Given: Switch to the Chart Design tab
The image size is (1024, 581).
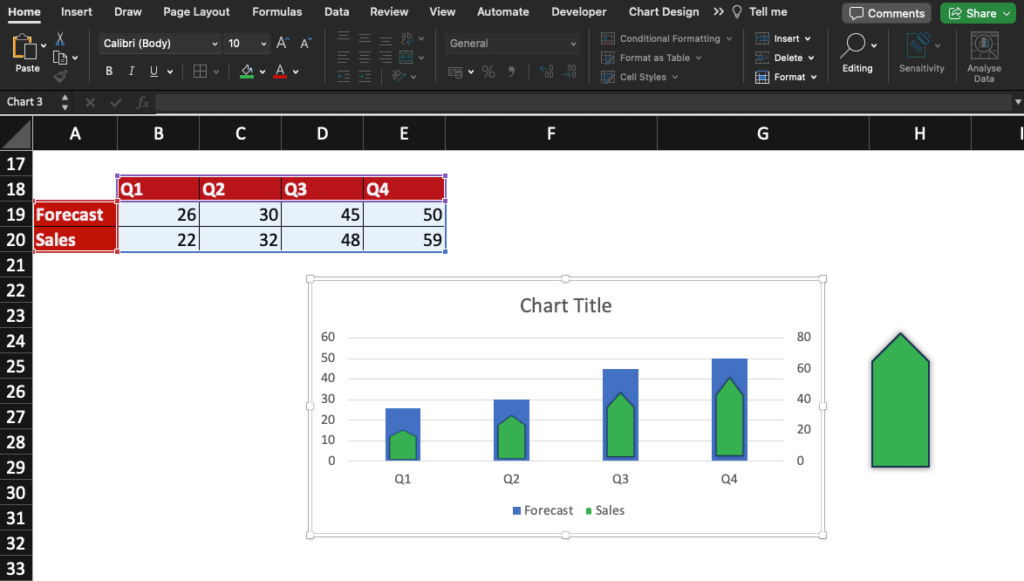Looking at the screenshot, I should point(663,11).
